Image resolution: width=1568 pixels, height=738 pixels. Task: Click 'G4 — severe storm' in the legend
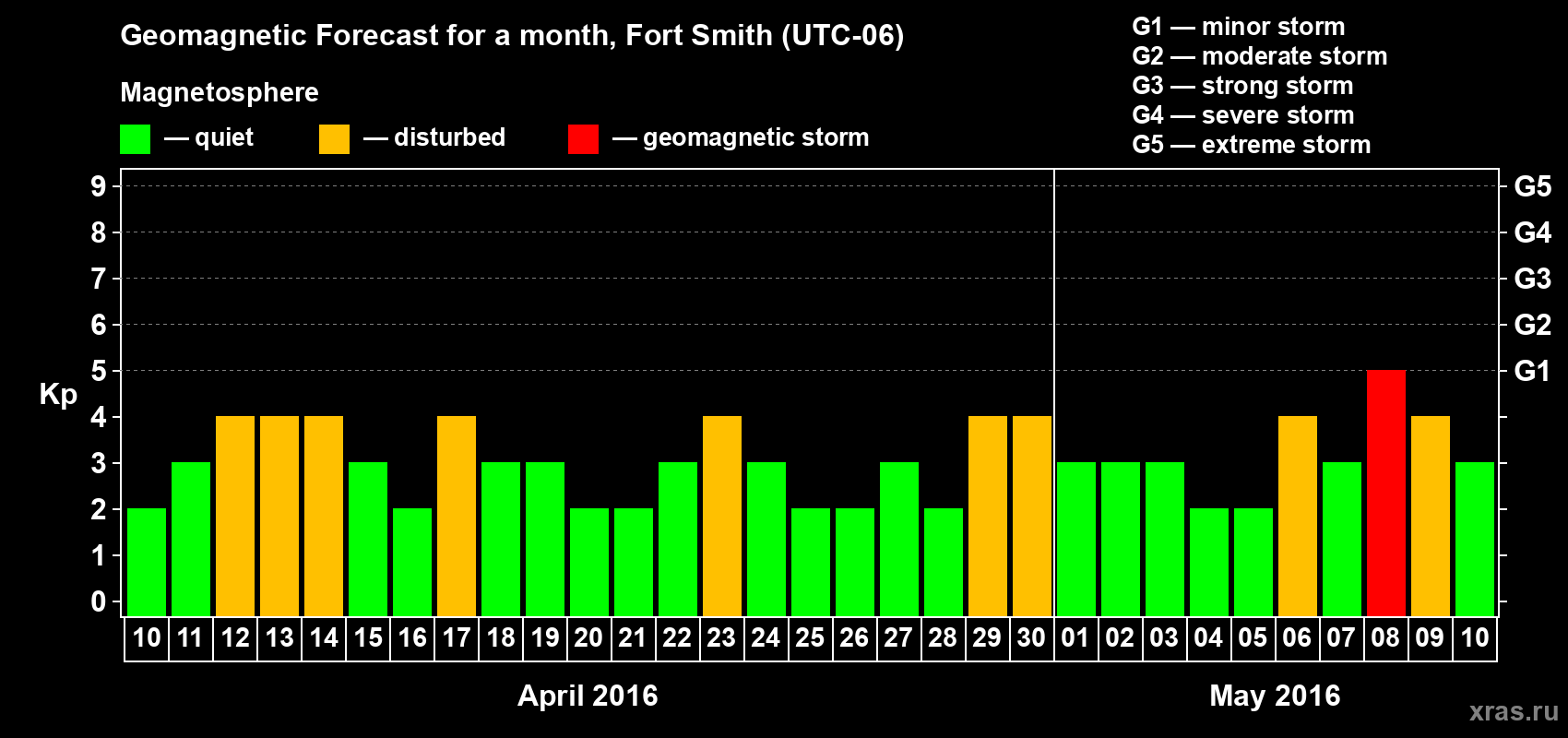[x=1242, y=115]
